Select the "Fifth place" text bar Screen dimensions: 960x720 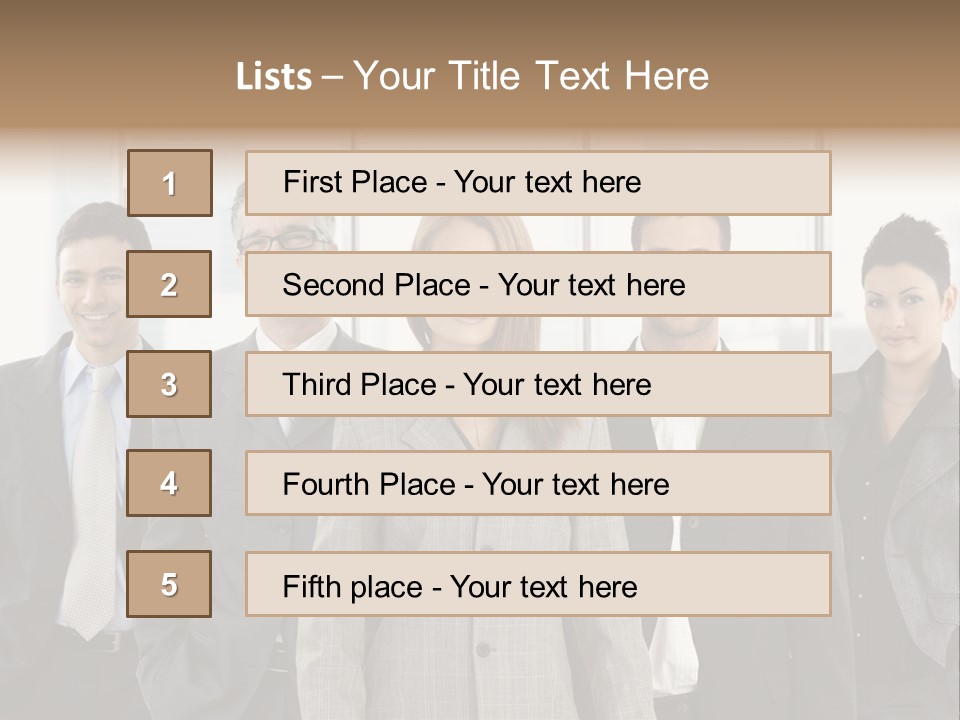[538, 585]
